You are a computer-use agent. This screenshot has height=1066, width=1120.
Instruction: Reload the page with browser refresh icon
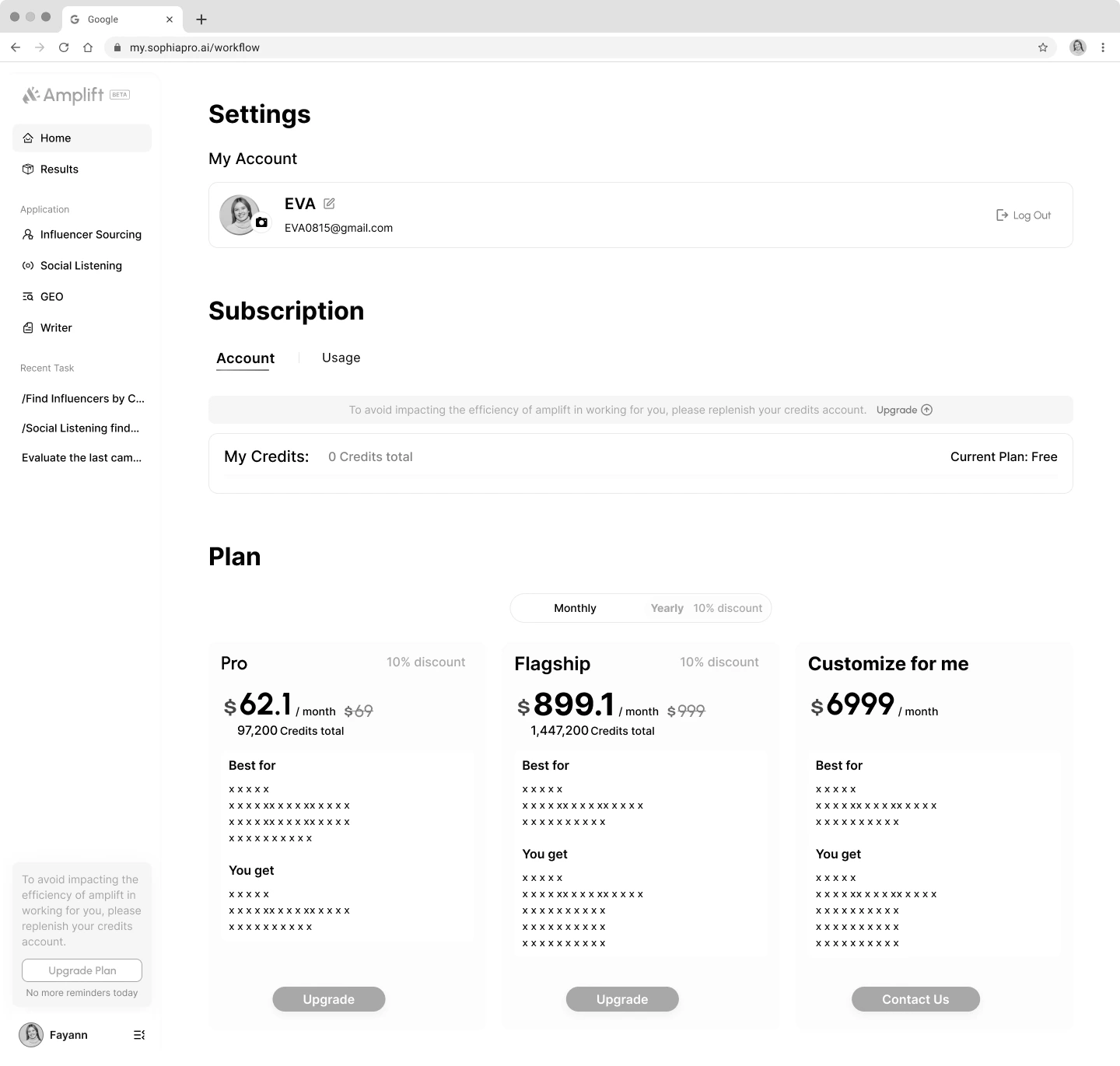(64, 47)
